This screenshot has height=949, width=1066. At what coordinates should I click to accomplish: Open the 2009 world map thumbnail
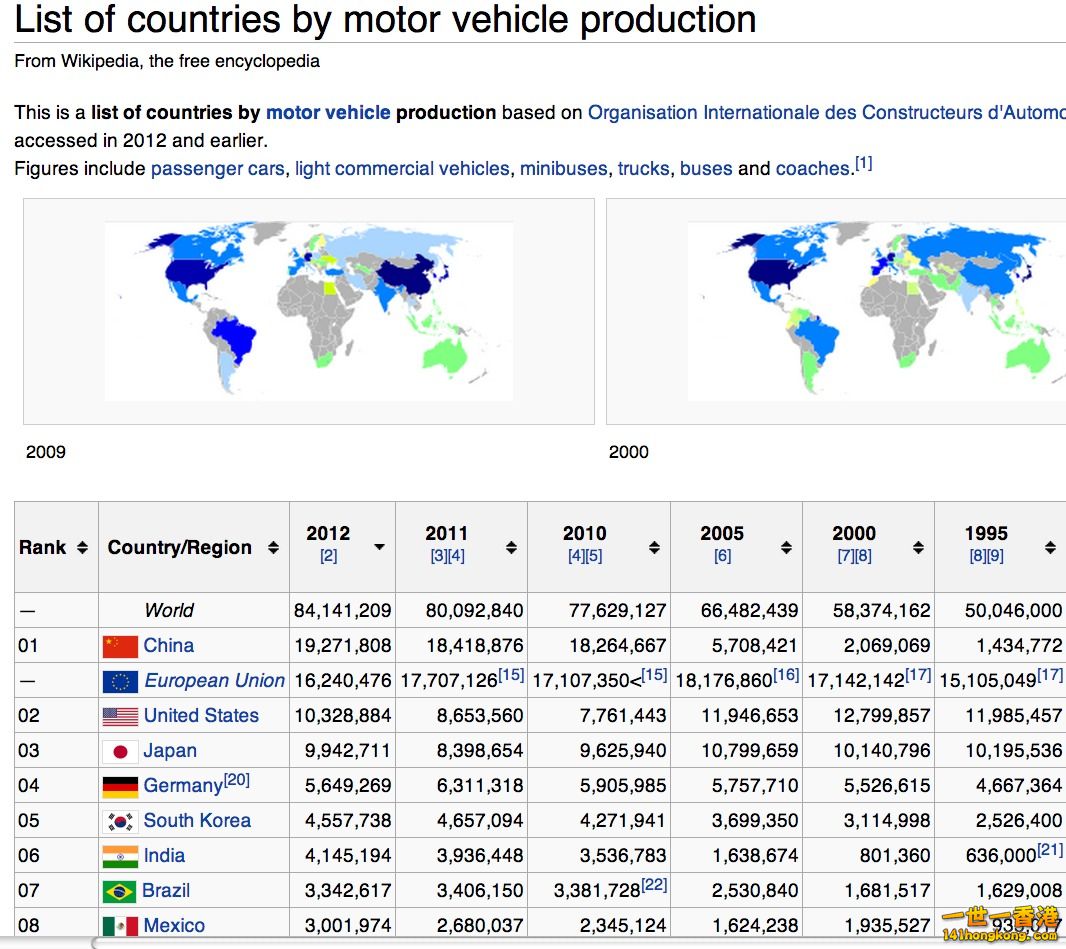tap(309, 311)
